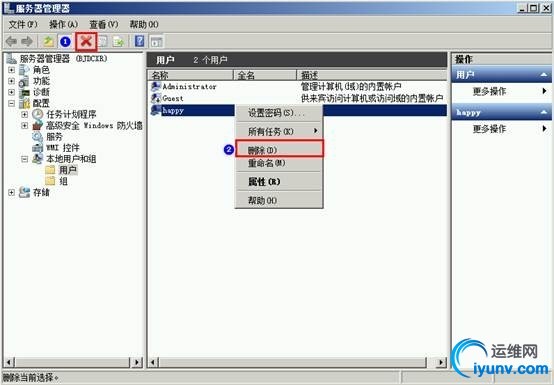Click the blue Help toolbar icon
Viewport: 554px width, 385px height.
click(x=140, y=42)
